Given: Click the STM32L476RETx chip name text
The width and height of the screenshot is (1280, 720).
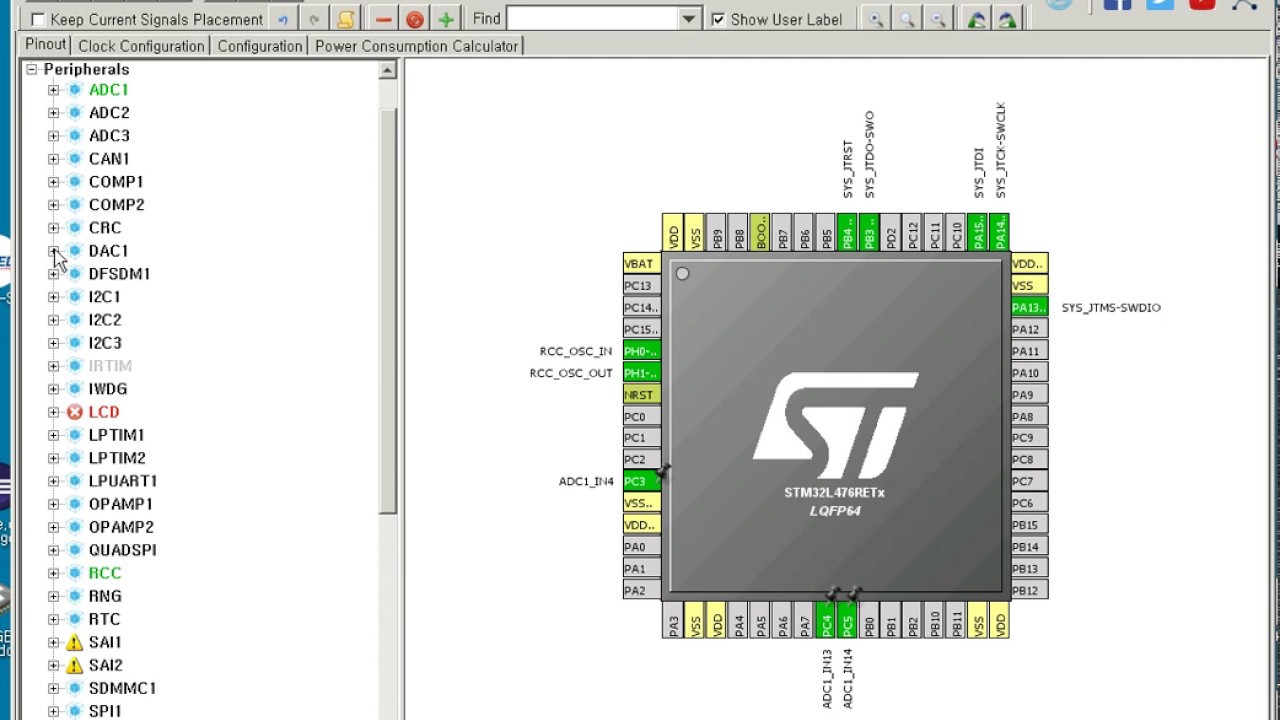Looking at the screenshot, I should [x=834, y=492].
